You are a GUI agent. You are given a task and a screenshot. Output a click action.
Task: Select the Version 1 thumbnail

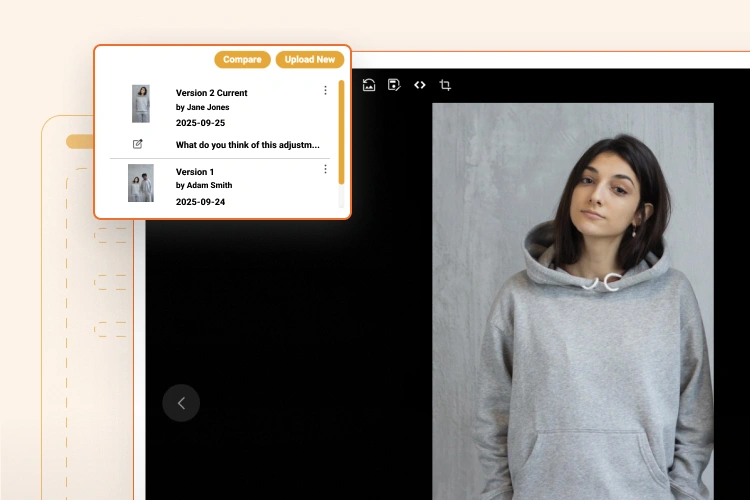(x=141, y=183)
